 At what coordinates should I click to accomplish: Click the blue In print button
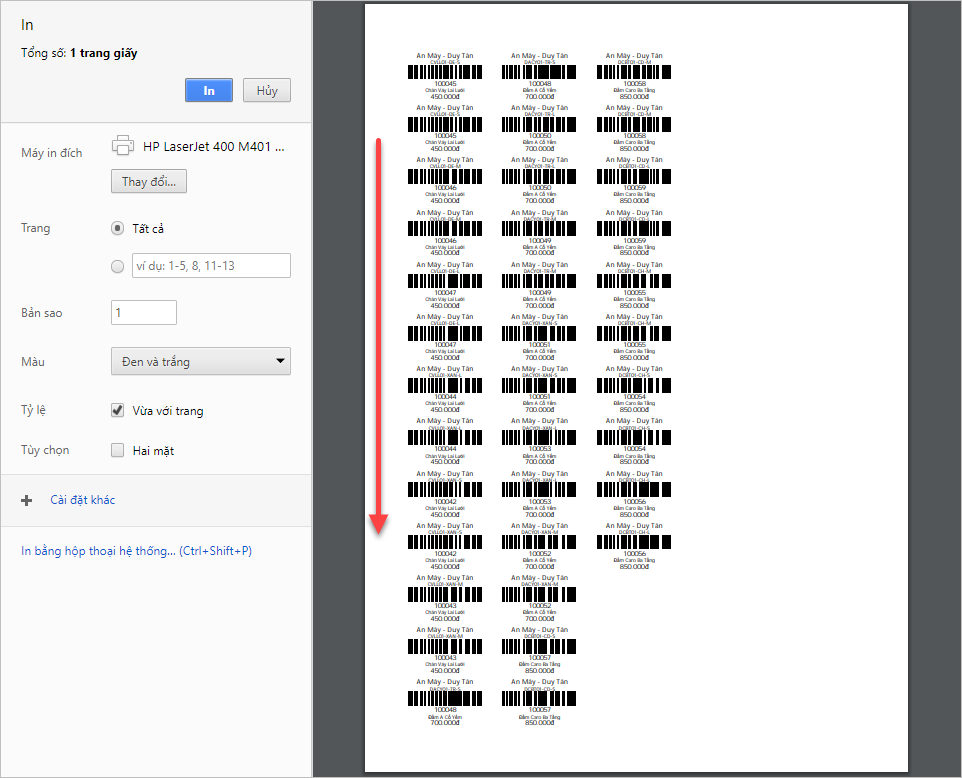[x=209, y=90]
